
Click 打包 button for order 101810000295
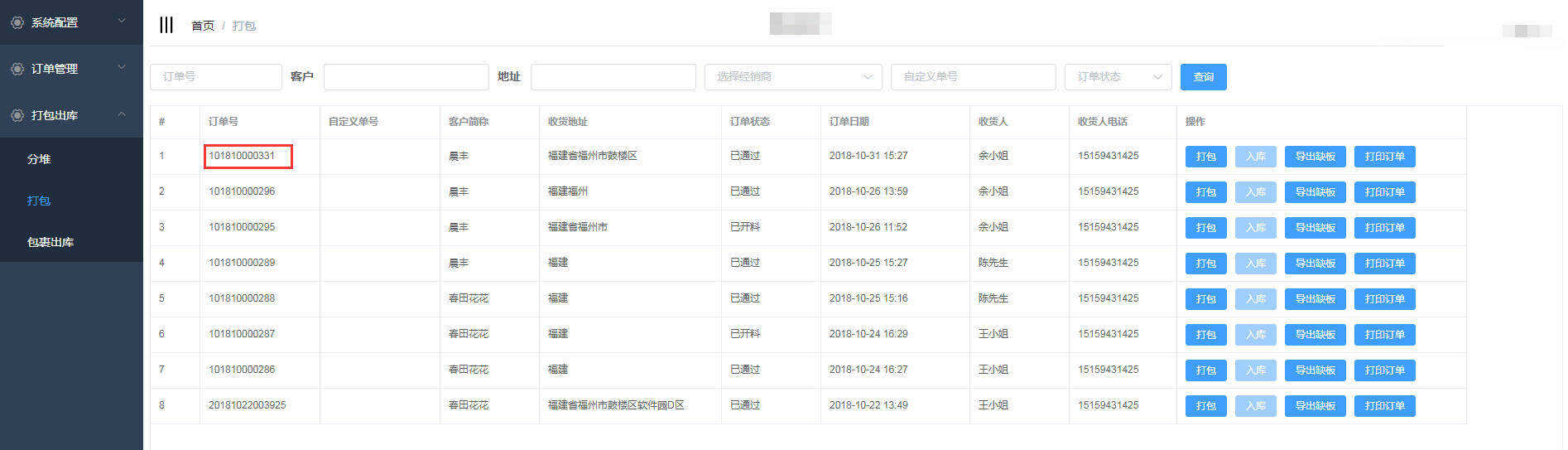coord(1206,228)
